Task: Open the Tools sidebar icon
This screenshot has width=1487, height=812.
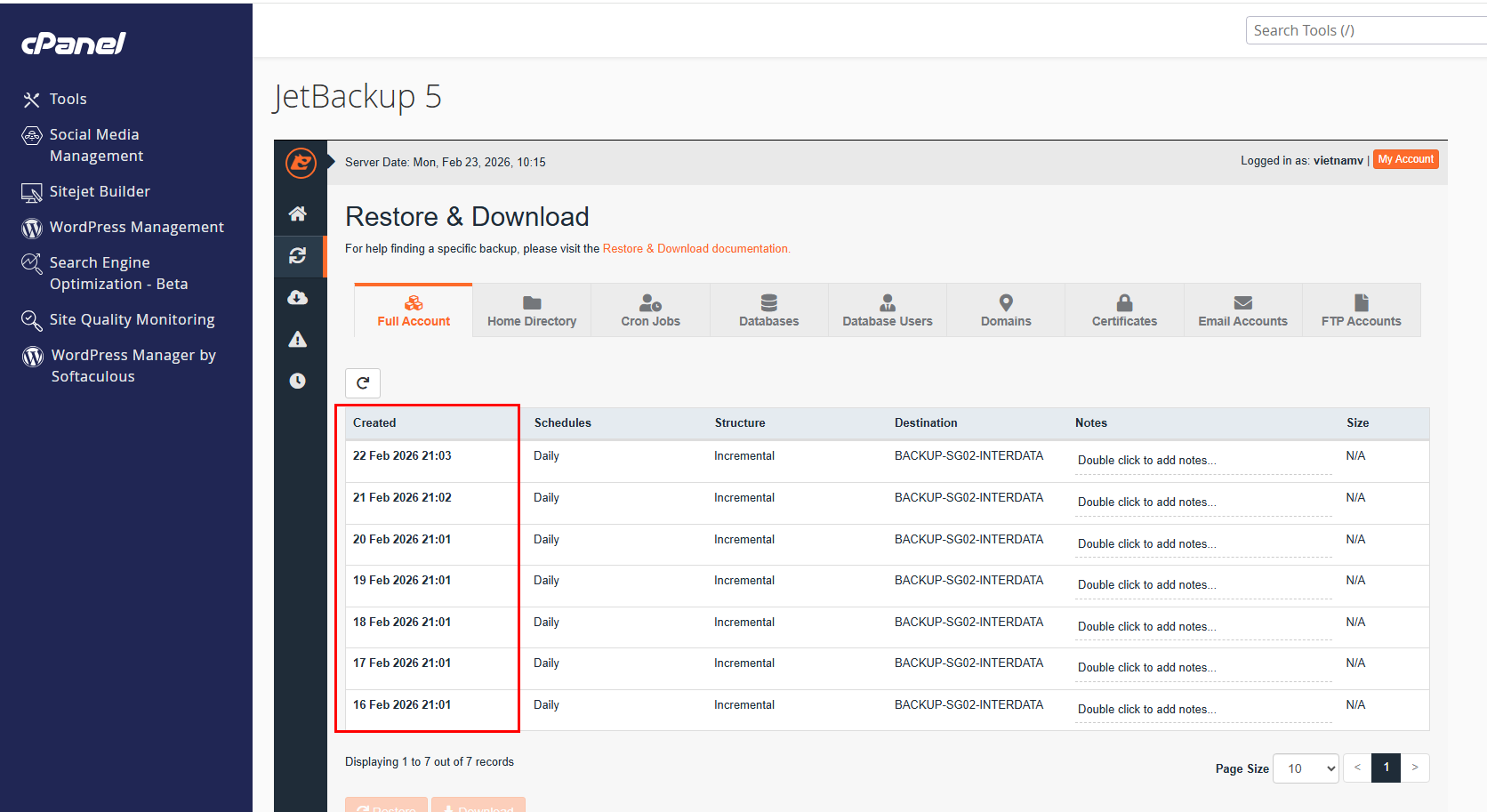Action: (x=32, y=100)
